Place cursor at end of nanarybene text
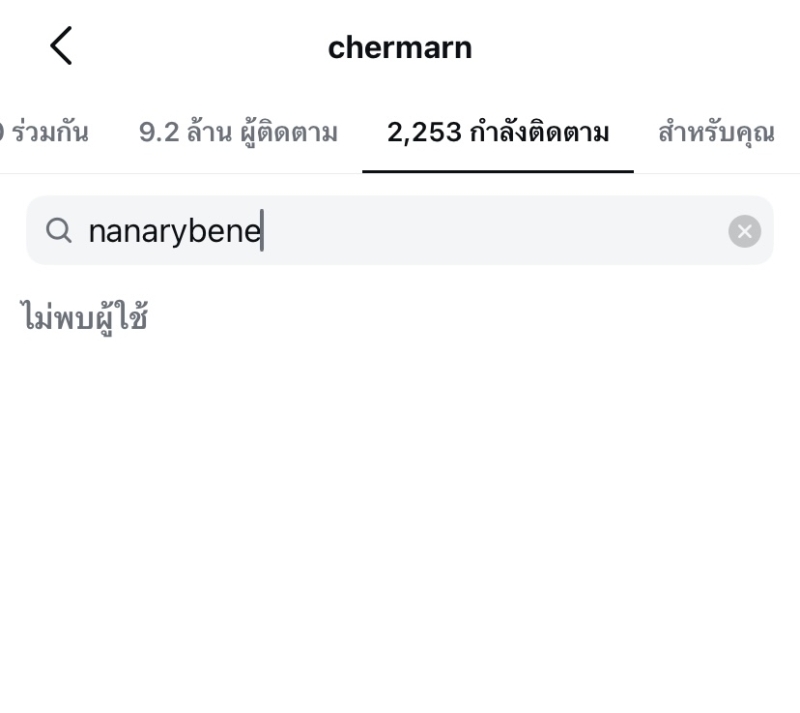The width and height of the screenshot is (800, 713). coord(262,232)
